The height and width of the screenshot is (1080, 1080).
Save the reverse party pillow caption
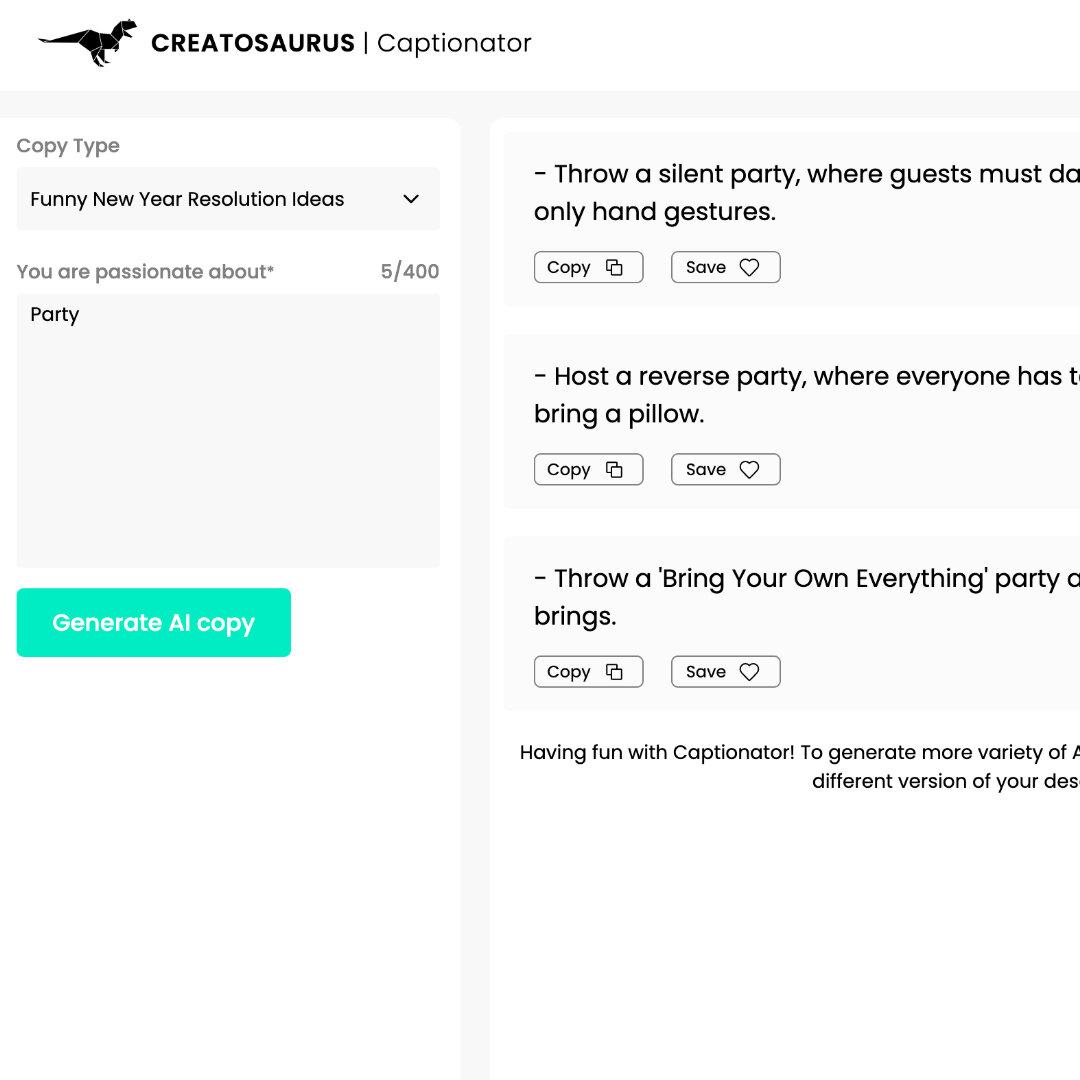(x=725, y=470)
